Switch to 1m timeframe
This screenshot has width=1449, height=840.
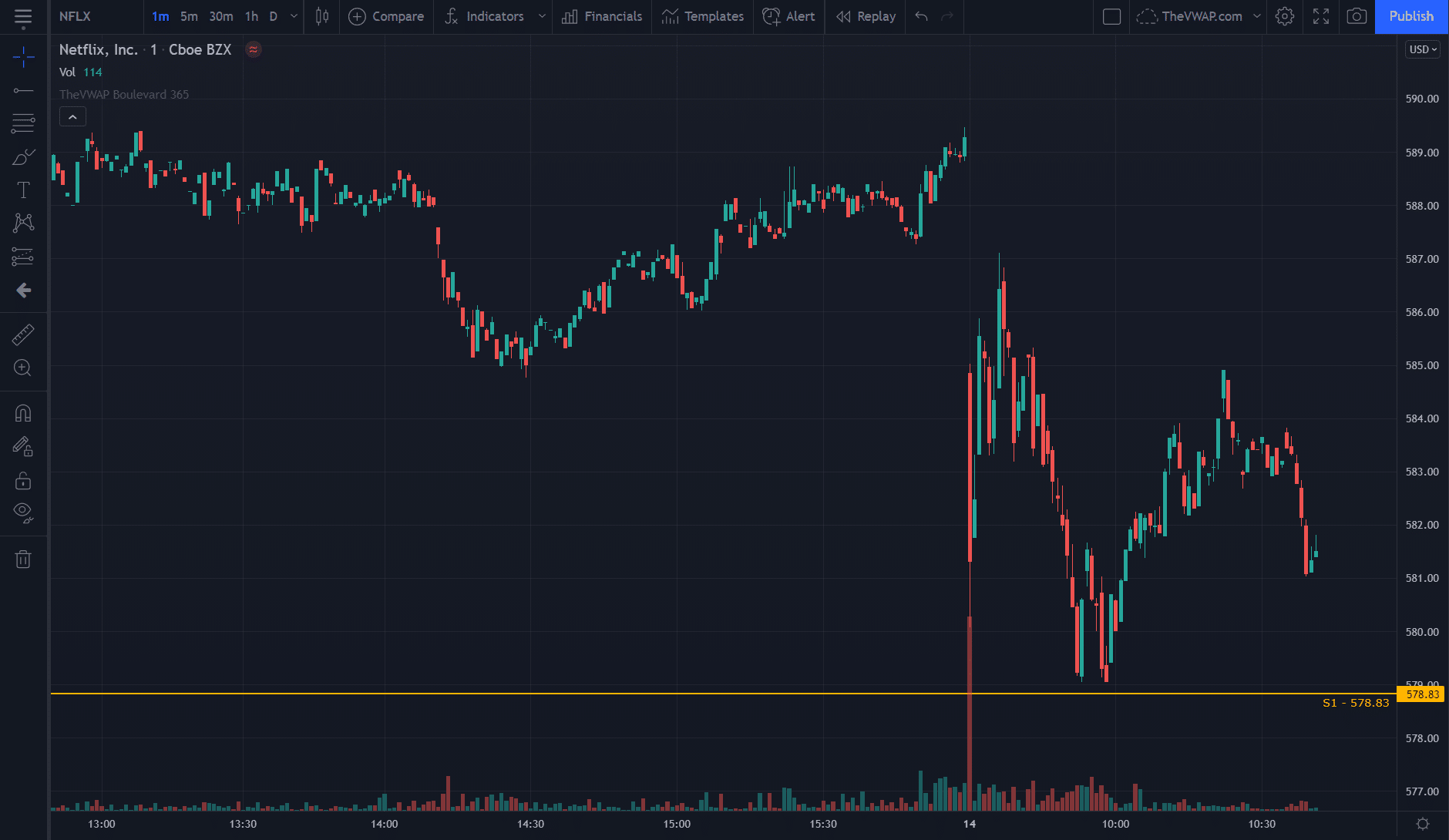click(x=160, y=16)
